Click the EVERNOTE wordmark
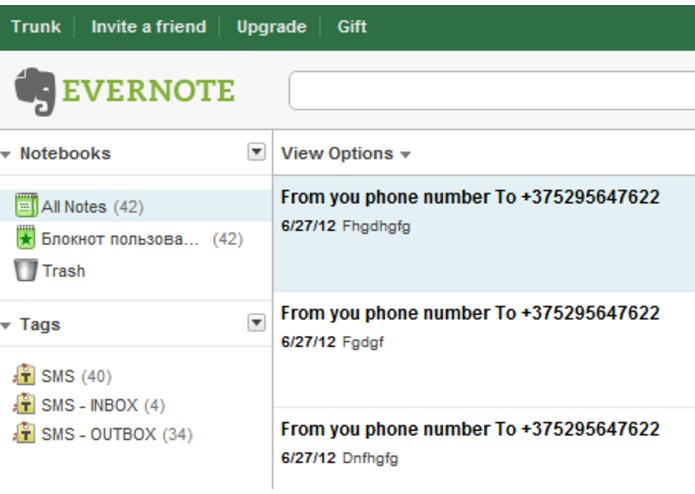Screen dimensions: 695x494 [148, 91]
